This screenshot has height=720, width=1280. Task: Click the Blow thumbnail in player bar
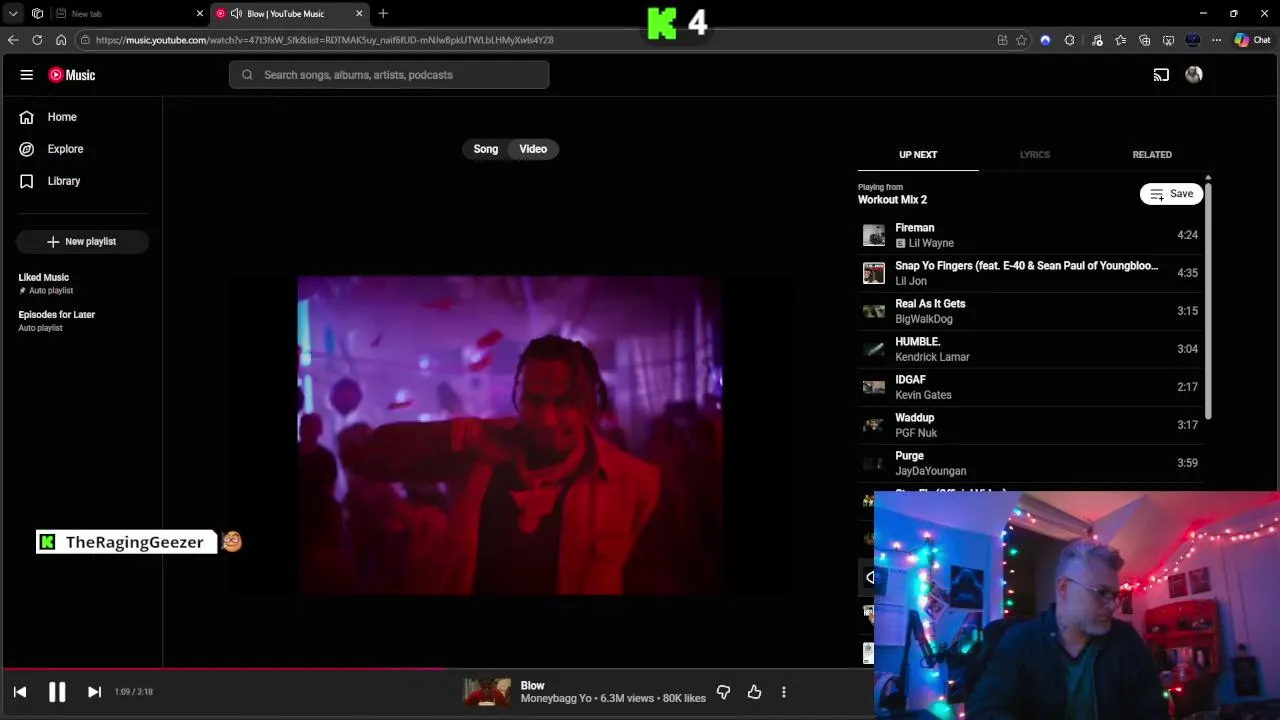[487, 692]
